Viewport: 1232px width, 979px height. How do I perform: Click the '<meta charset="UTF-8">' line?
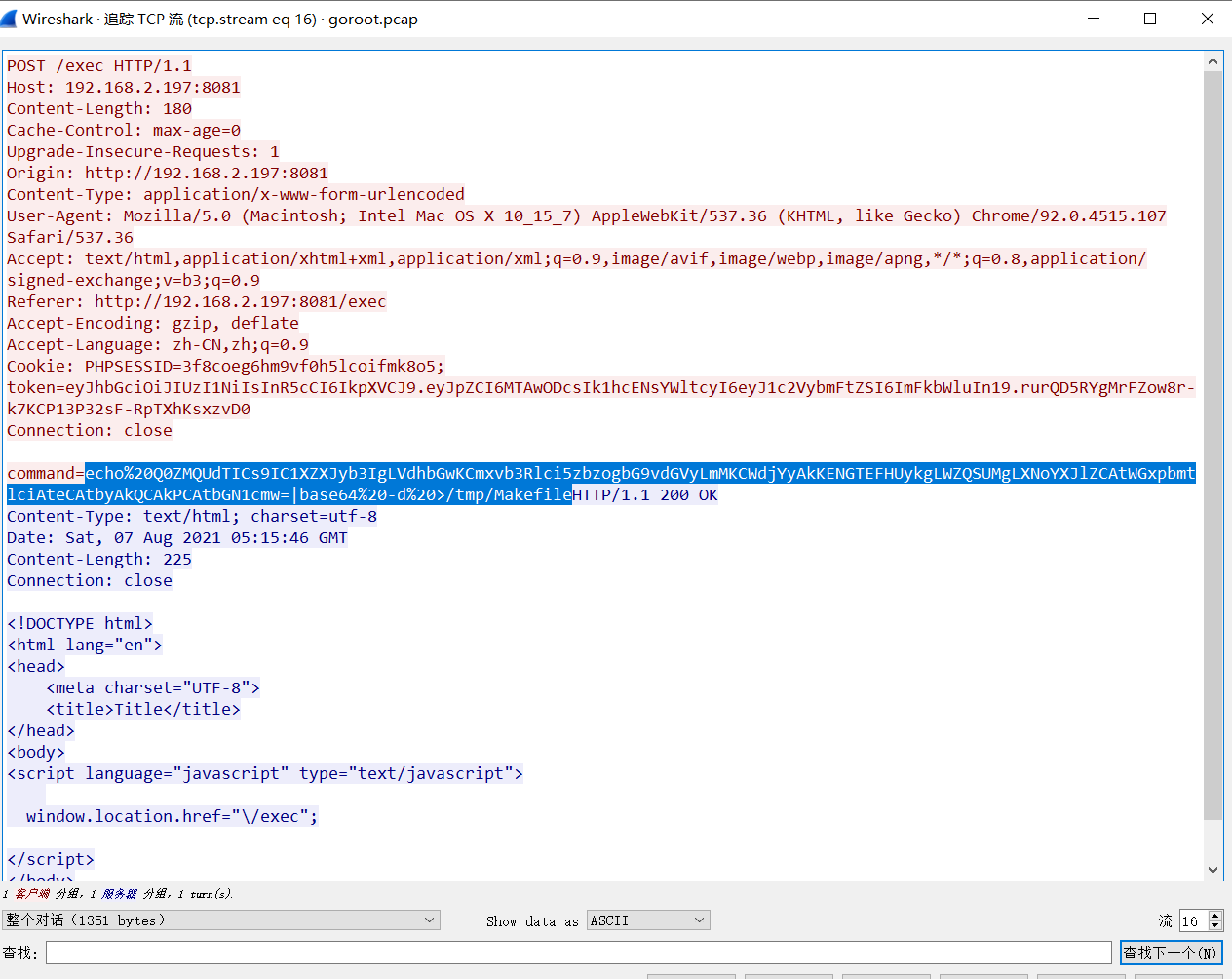[x=153, y=687]
